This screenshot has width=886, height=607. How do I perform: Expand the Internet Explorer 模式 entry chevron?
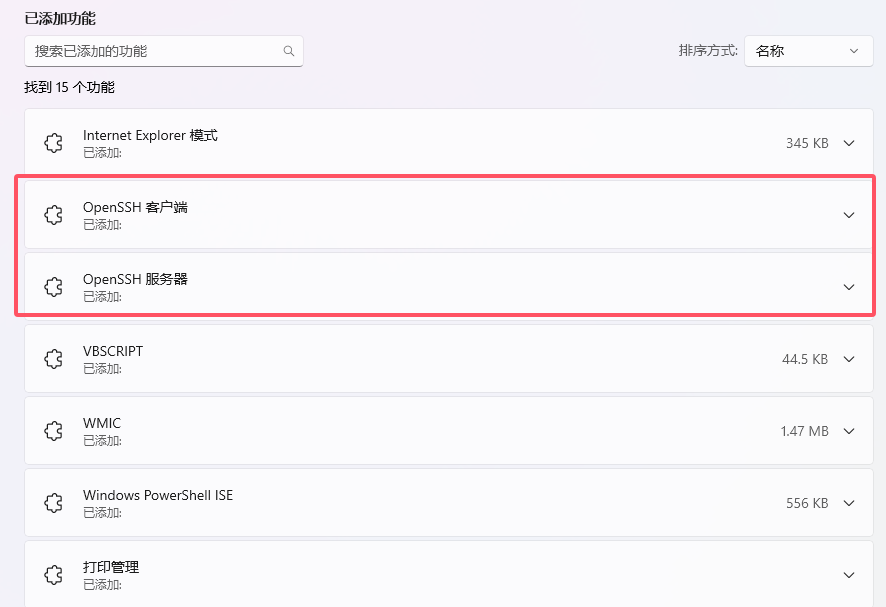tap(849, 143)
